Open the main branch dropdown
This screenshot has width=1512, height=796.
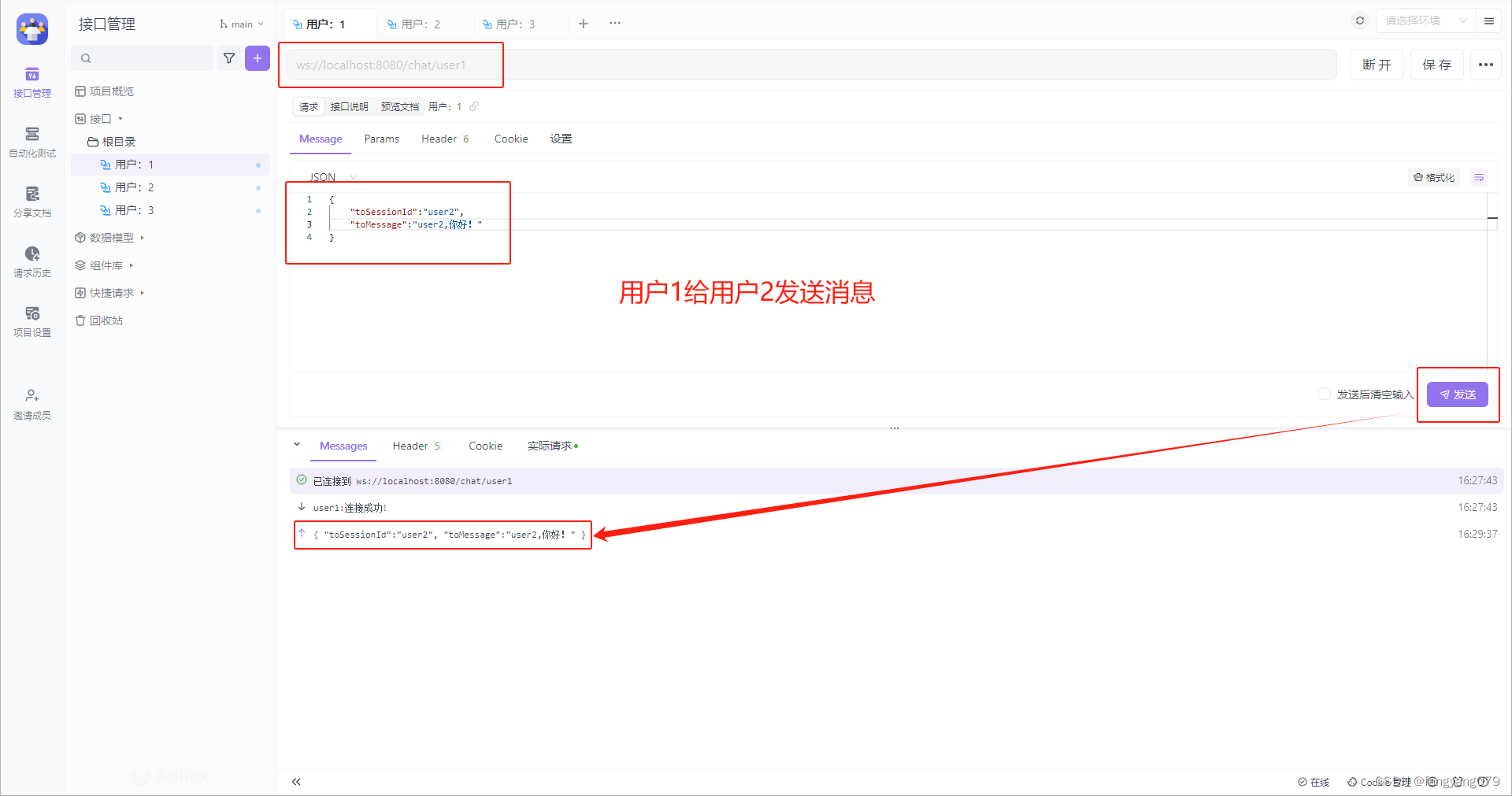tap(242, 24)
